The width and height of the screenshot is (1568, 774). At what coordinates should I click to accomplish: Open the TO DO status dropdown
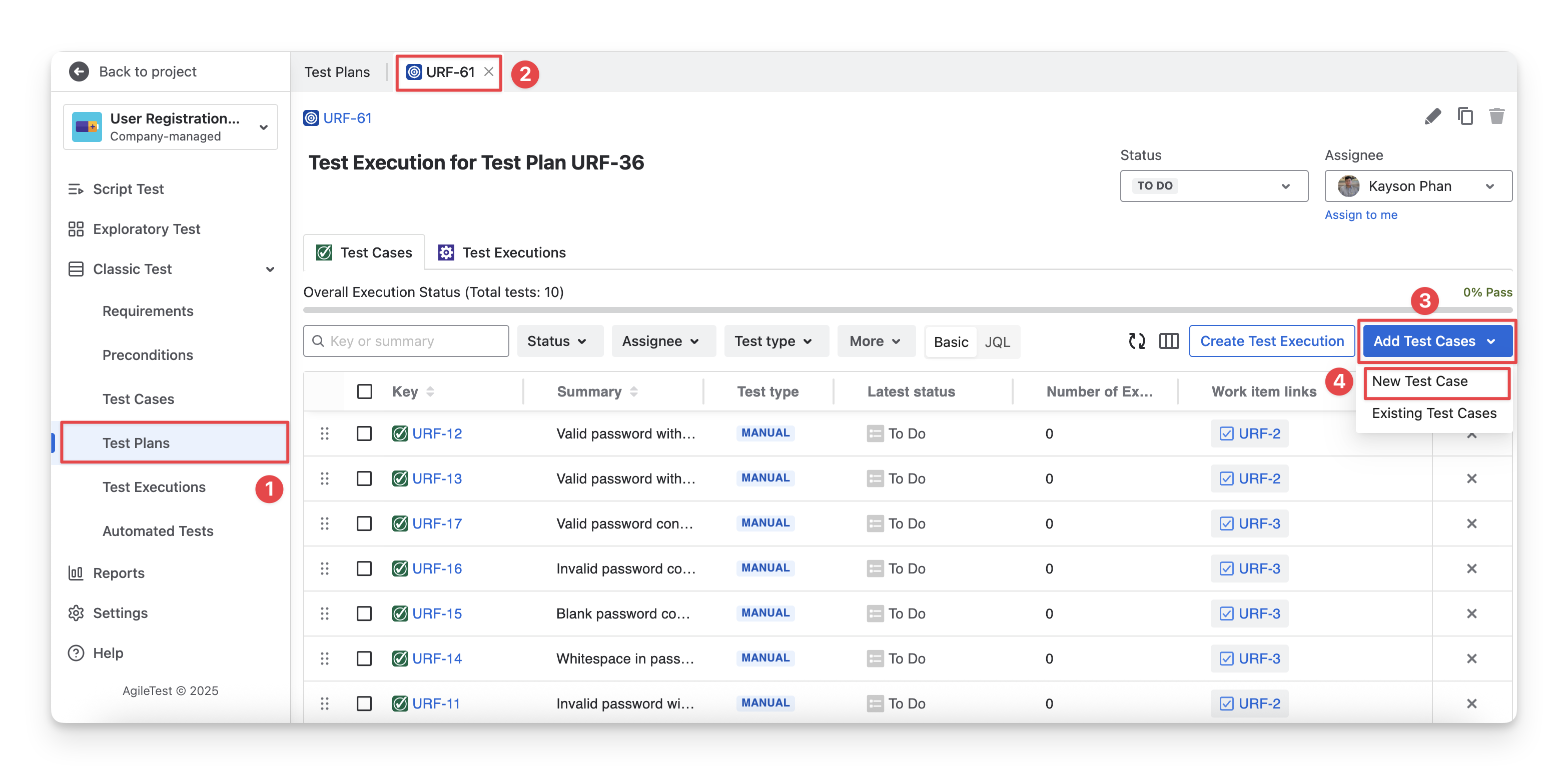pos(1213,186)
